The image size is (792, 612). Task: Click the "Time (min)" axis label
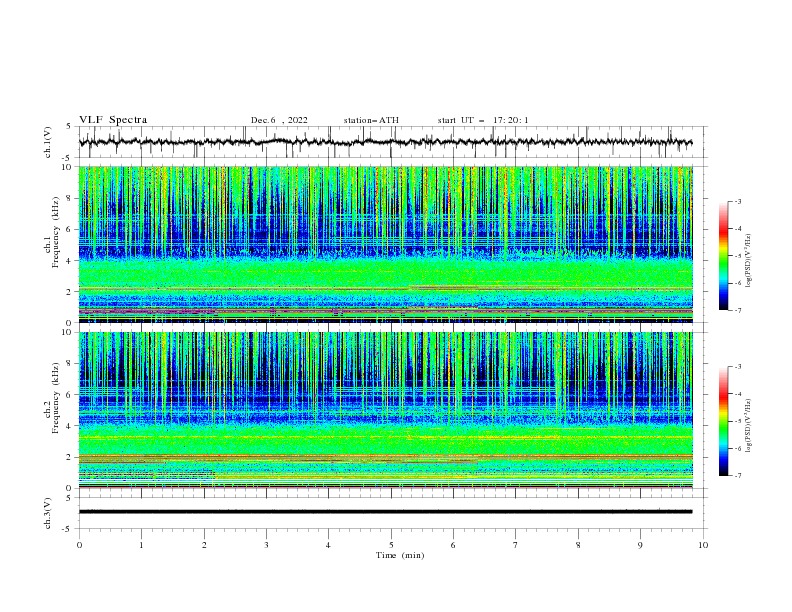click(400, 555)
